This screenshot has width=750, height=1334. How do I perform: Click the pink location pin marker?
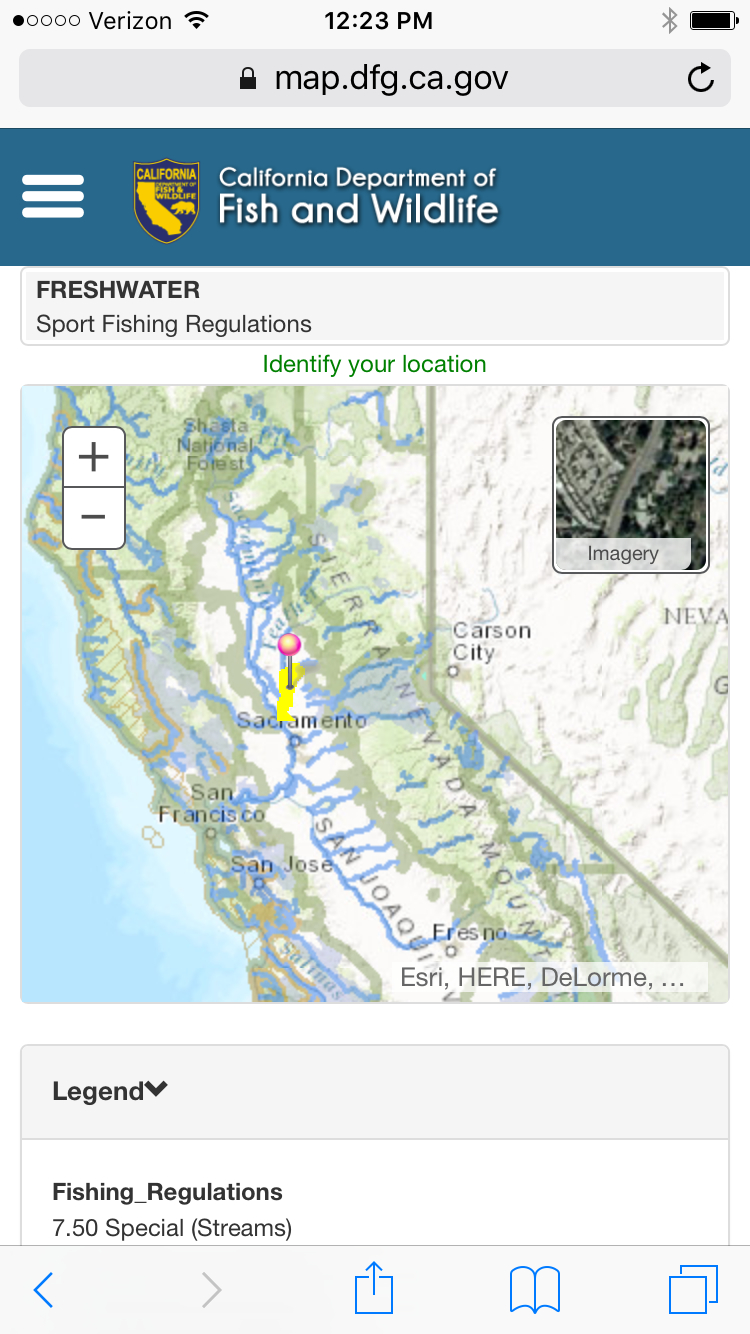point(289,645)
